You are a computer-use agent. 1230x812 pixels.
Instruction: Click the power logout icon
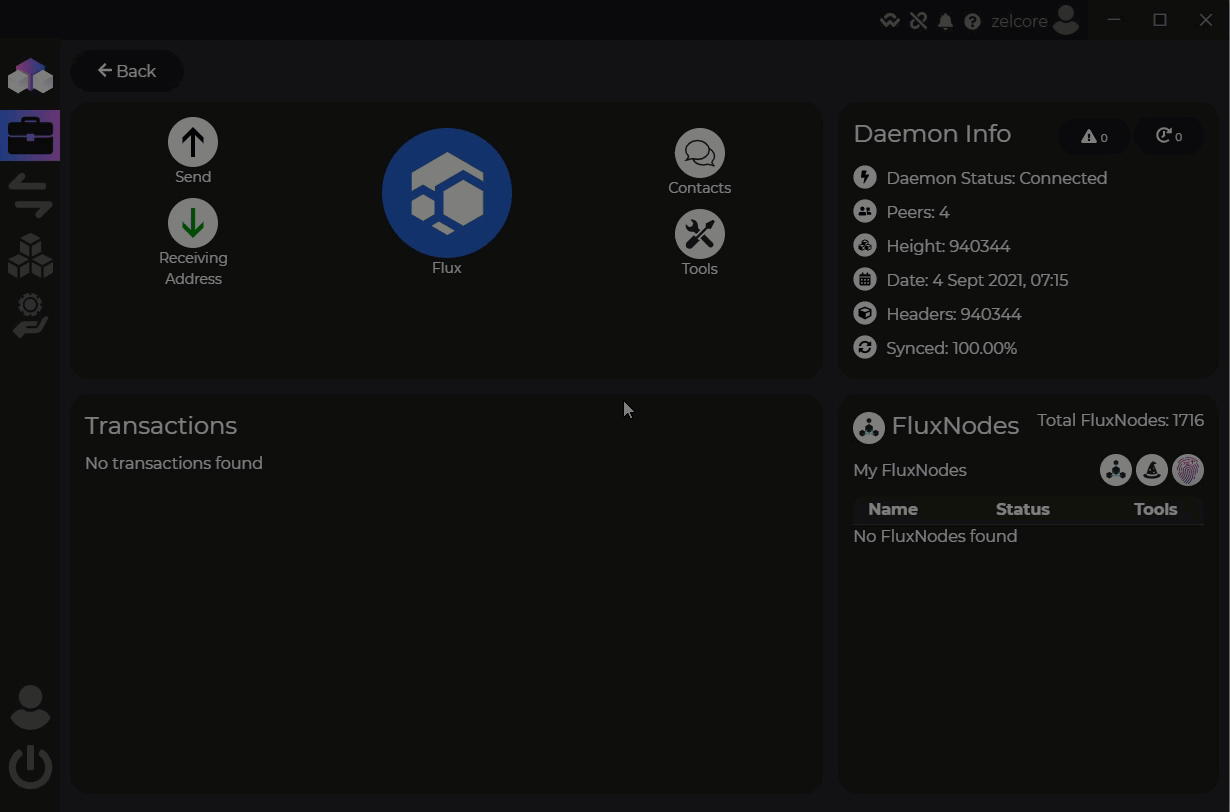pyautogui.click(x=30, y=767)
